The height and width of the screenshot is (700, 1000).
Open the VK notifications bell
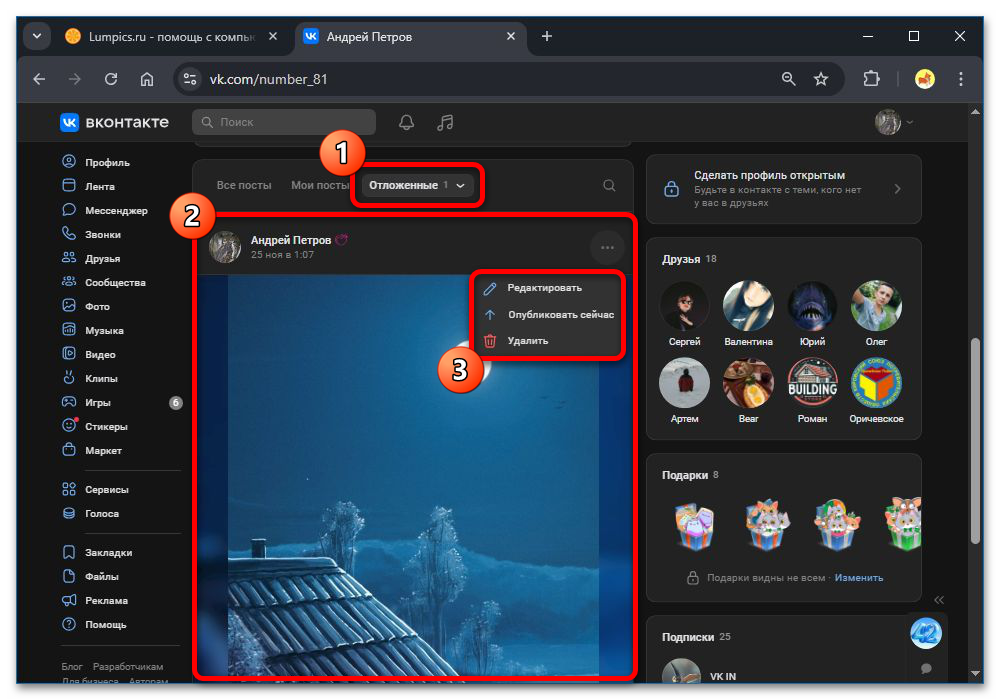coord(406,122)
